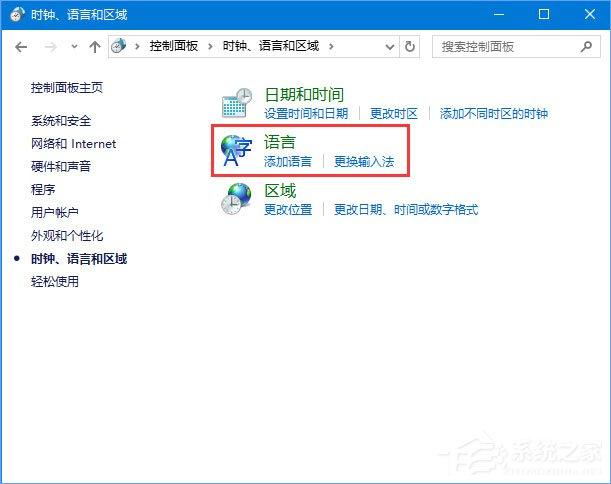
Task: Click the forward navigation arrow
Action: point(50,47)
